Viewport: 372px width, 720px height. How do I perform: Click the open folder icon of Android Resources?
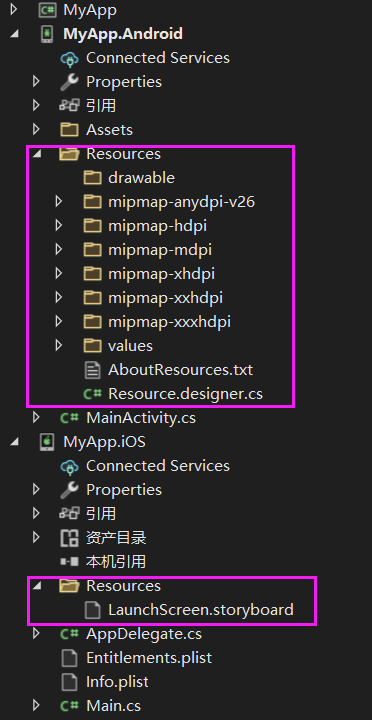click(x=70, y=154)
